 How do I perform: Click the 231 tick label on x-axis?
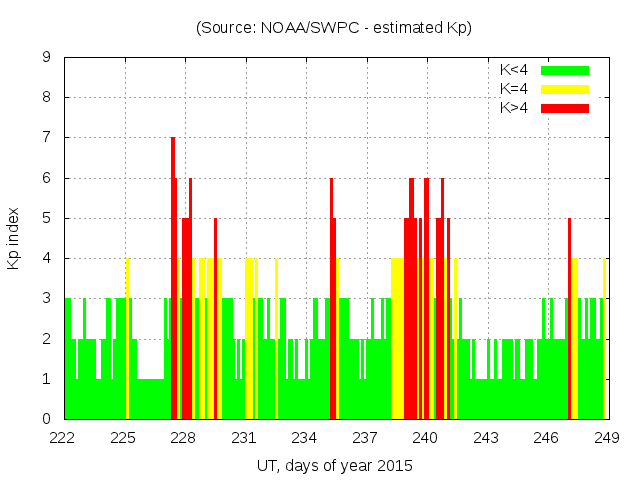(x=244, y=438)
